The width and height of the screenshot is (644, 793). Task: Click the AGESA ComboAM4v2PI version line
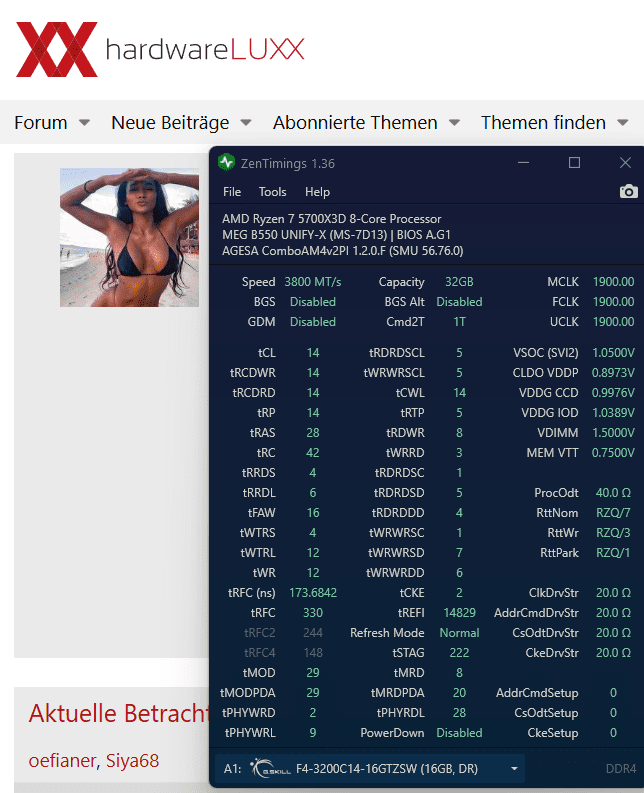click(342, 251)
